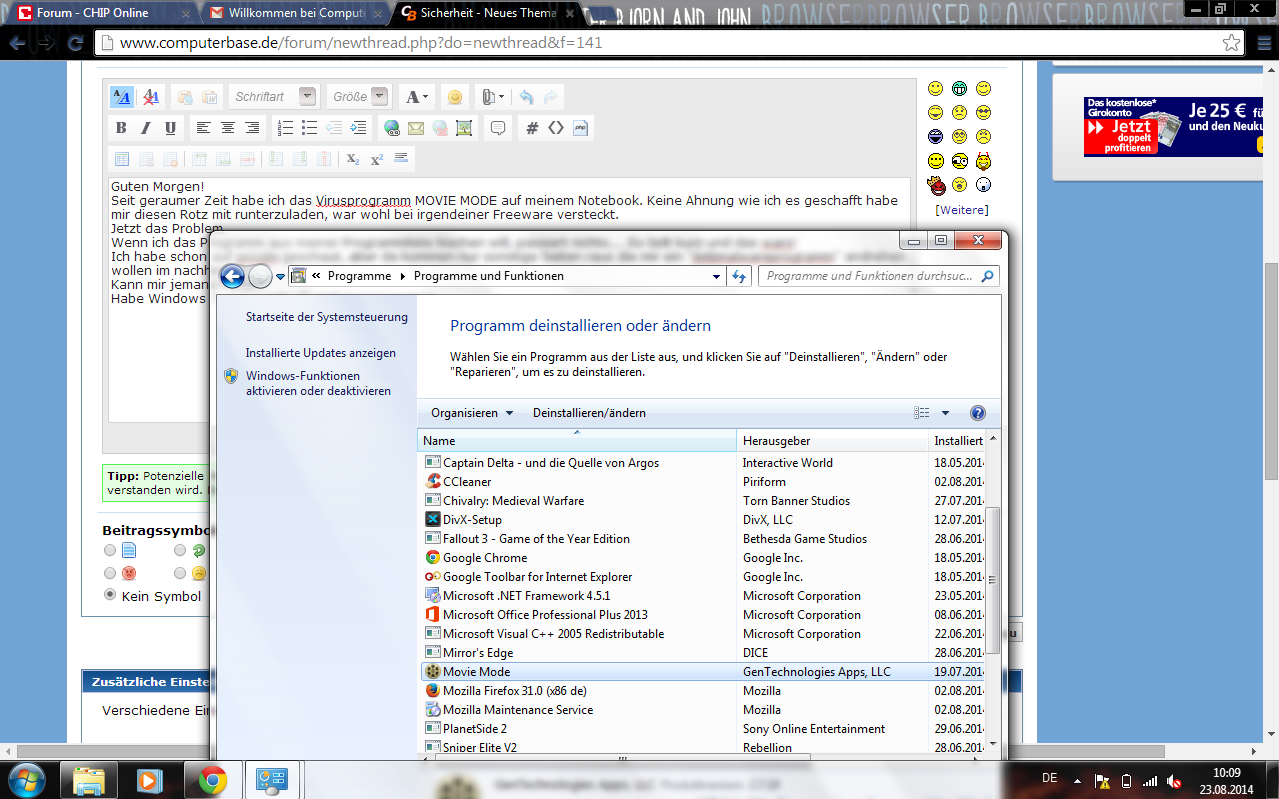Open smiley insert button in toolbar
The width and height of the screenshot is (1279, 799).
coord(455,97)
